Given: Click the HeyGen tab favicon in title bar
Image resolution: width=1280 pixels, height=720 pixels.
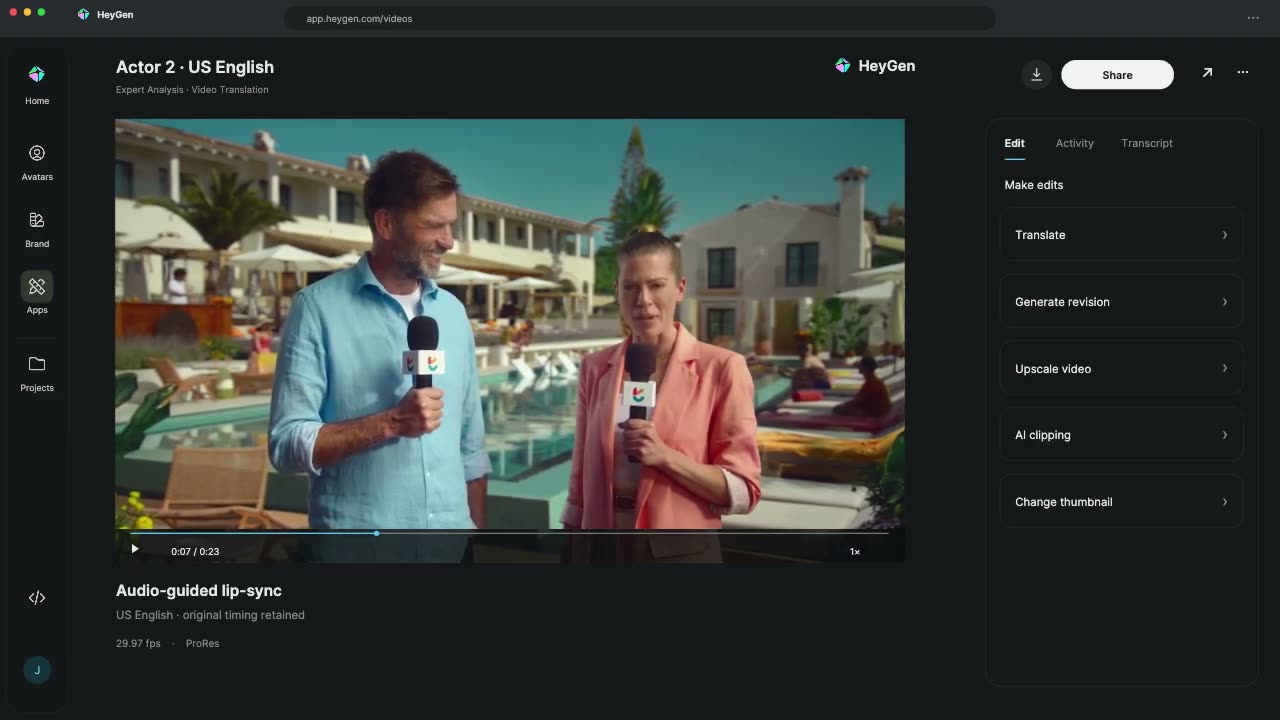Looking at the screenshot, I should pos(84,15).
